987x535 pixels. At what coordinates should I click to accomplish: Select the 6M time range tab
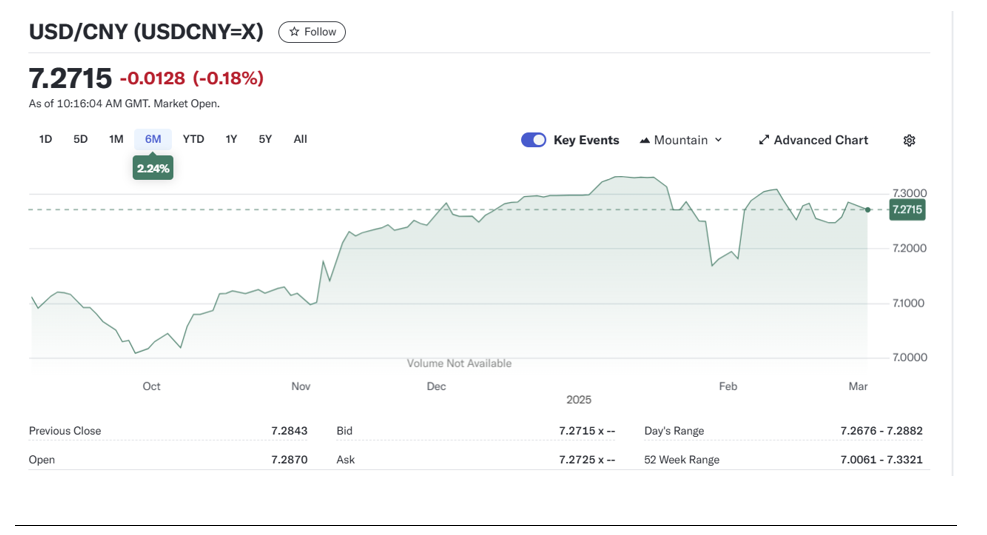click(x=153, y=139)
